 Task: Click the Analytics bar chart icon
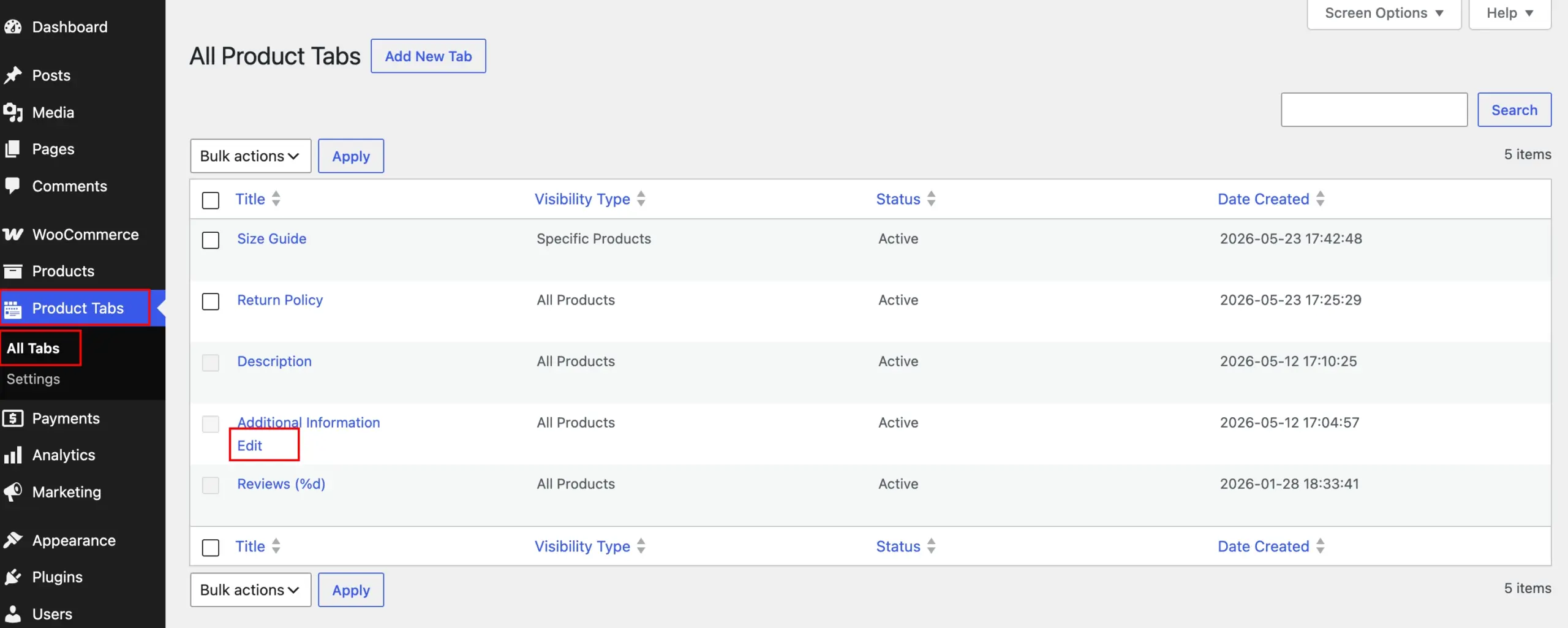coord(13,455)
